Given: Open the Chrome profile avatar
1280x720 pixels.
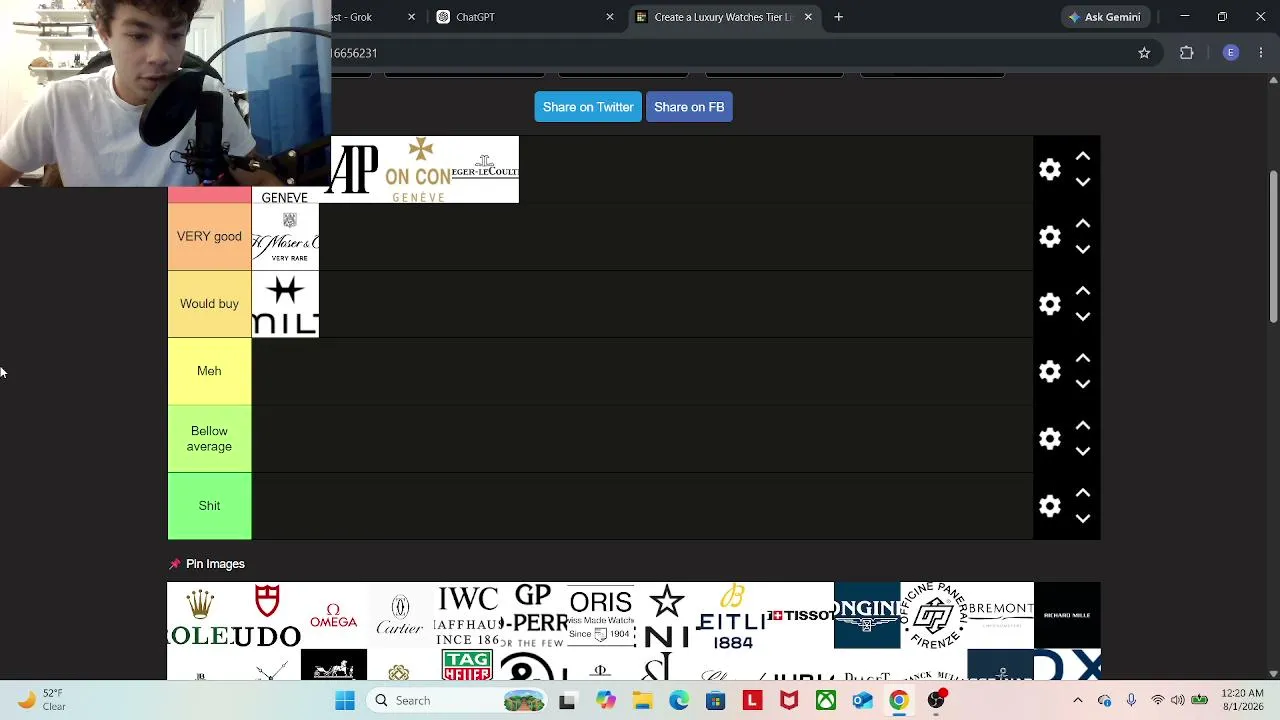Looking at the screenshot, I should point(1231,53).
